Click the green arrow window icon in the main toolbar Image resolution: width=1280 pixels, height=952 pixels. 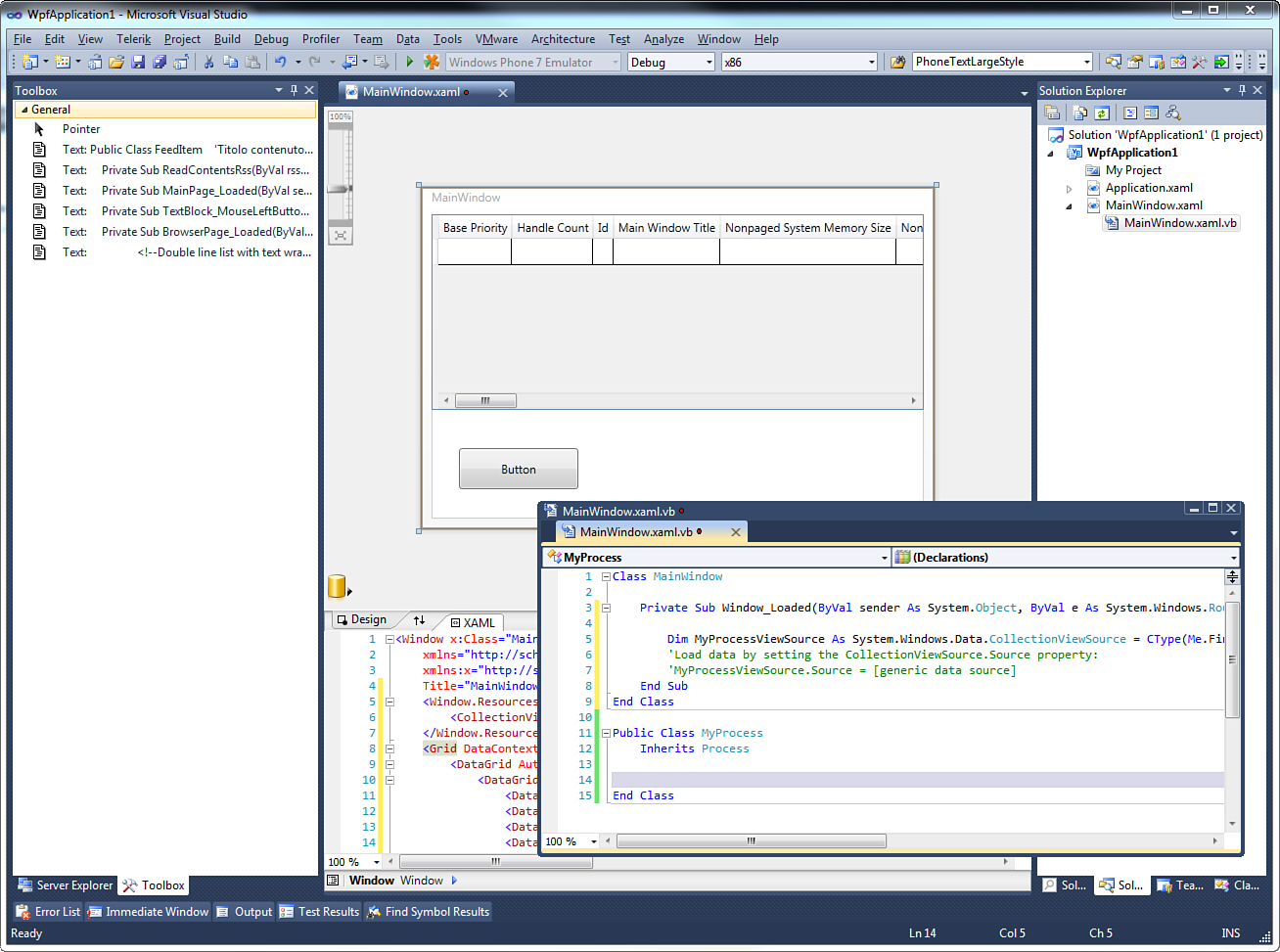(1221, 62)
